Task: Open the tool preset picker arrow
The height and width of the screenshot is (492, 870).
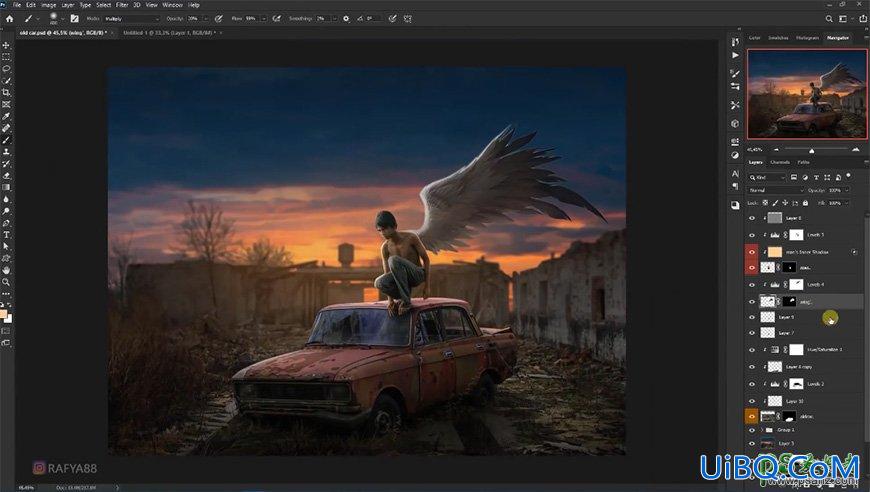Action: pos(38,18)
